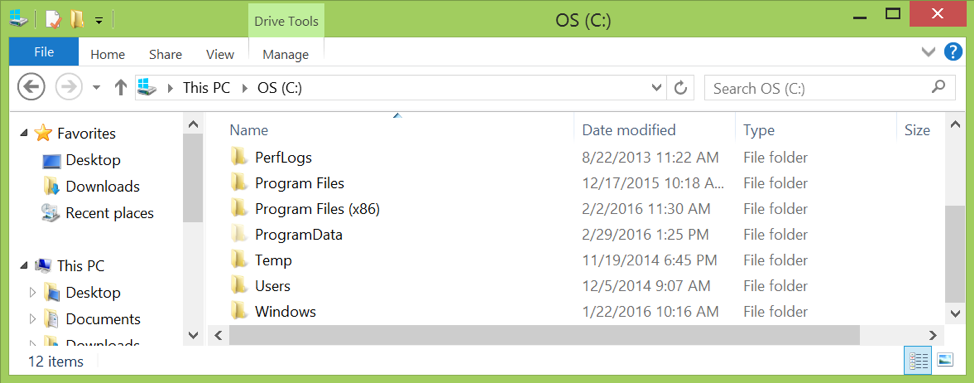Screen dimensions: 974x383
Task: Click the drive icon in address bar
Action: (x=146, y=88)
